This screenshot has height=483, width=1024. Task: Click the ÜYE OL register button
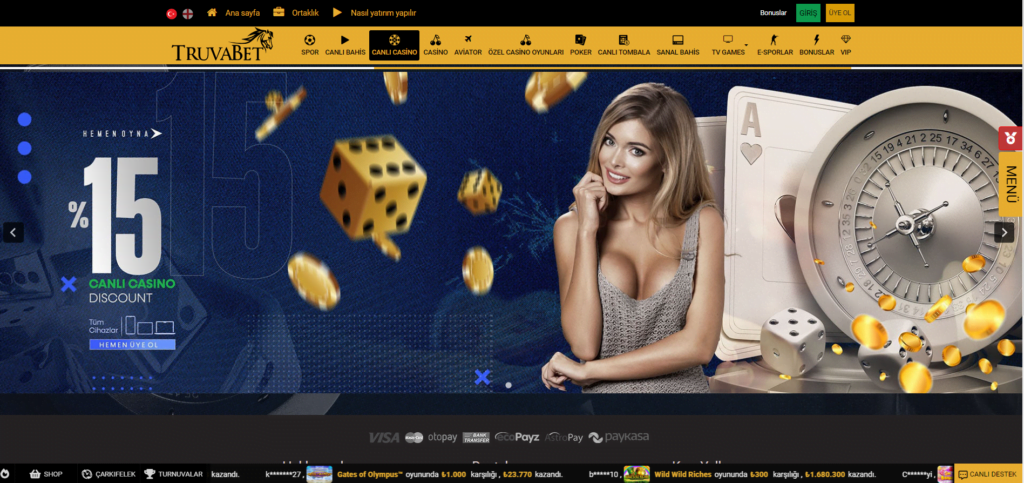(840, 13)
